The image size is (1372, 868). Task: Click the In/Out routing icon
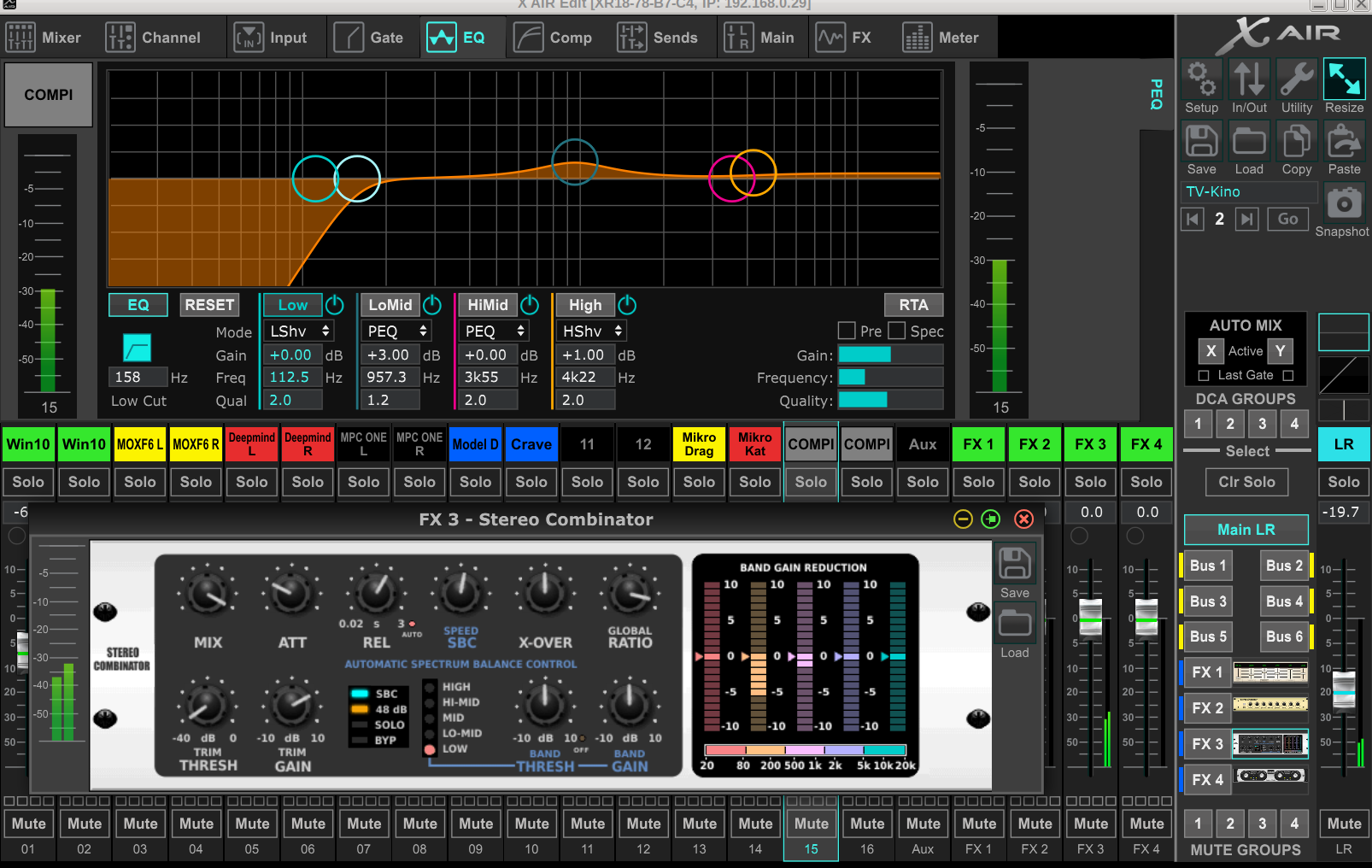tap(1249, 80)
